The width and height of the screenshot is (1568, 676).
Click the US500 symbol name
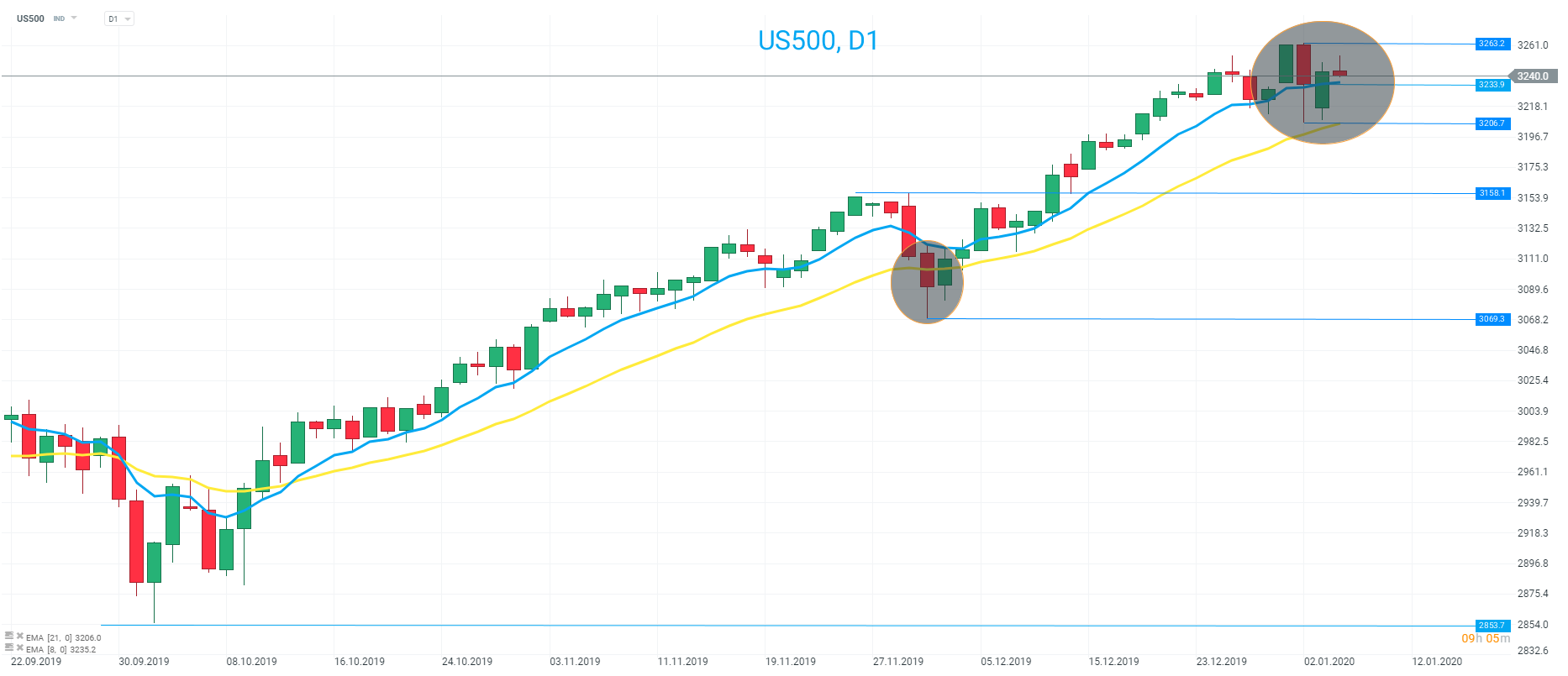click(30, 18)
